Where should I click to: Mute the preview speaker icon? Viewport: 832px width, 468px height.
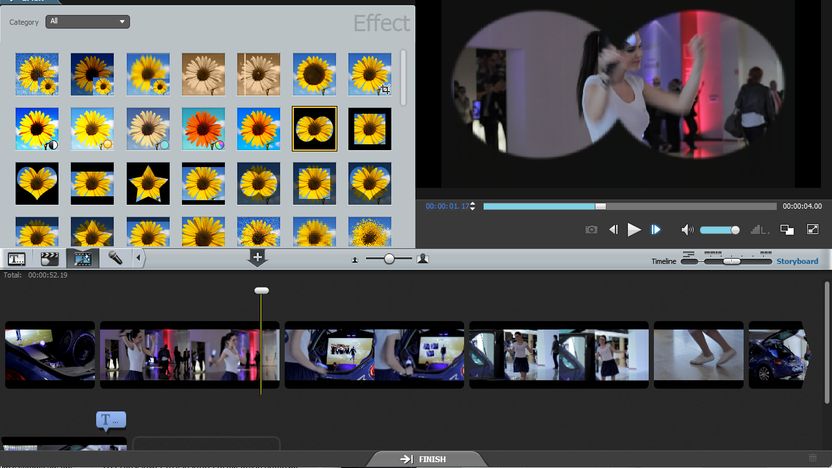(x=687, y=230)
